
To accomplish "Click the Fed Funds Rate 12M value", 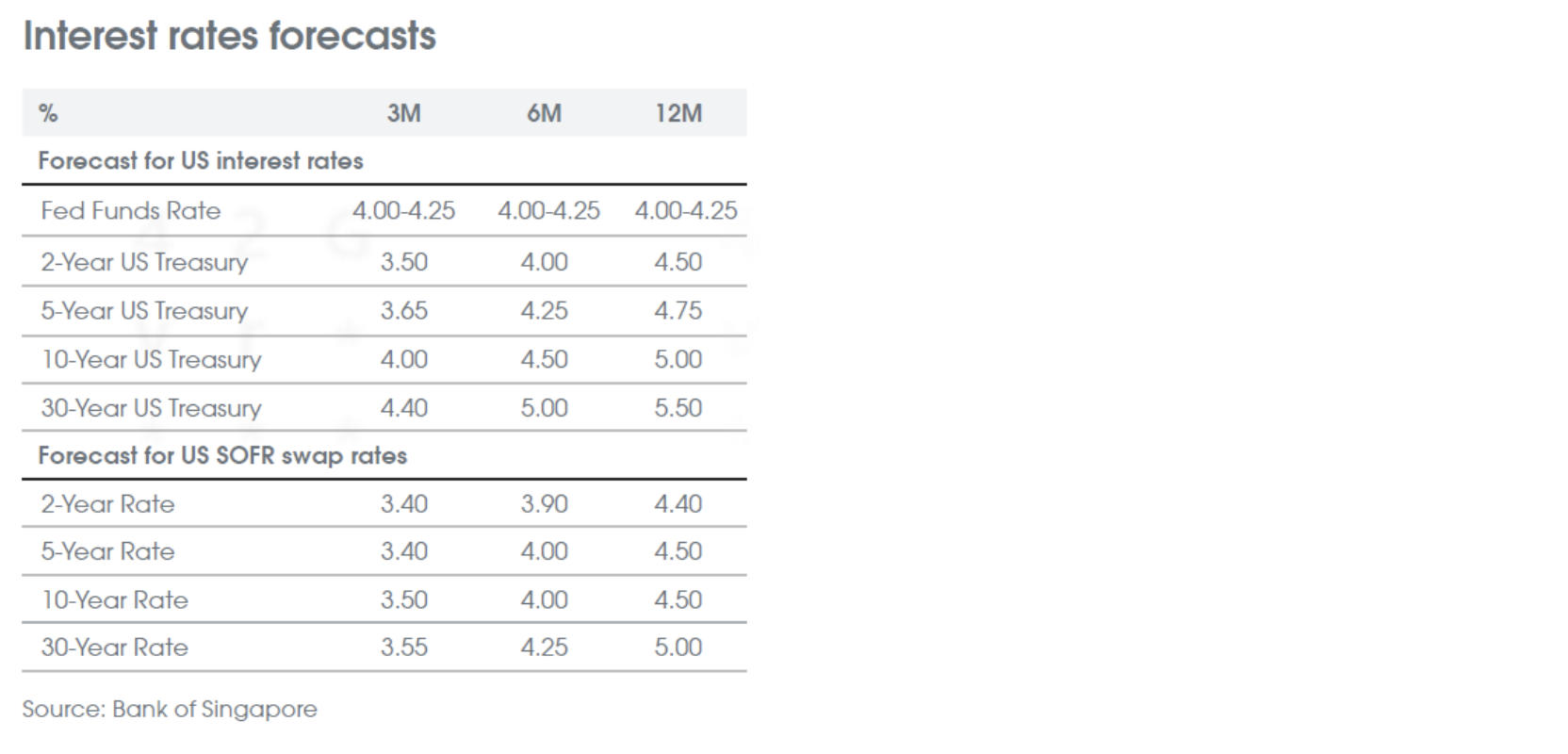I will (686, 210).
